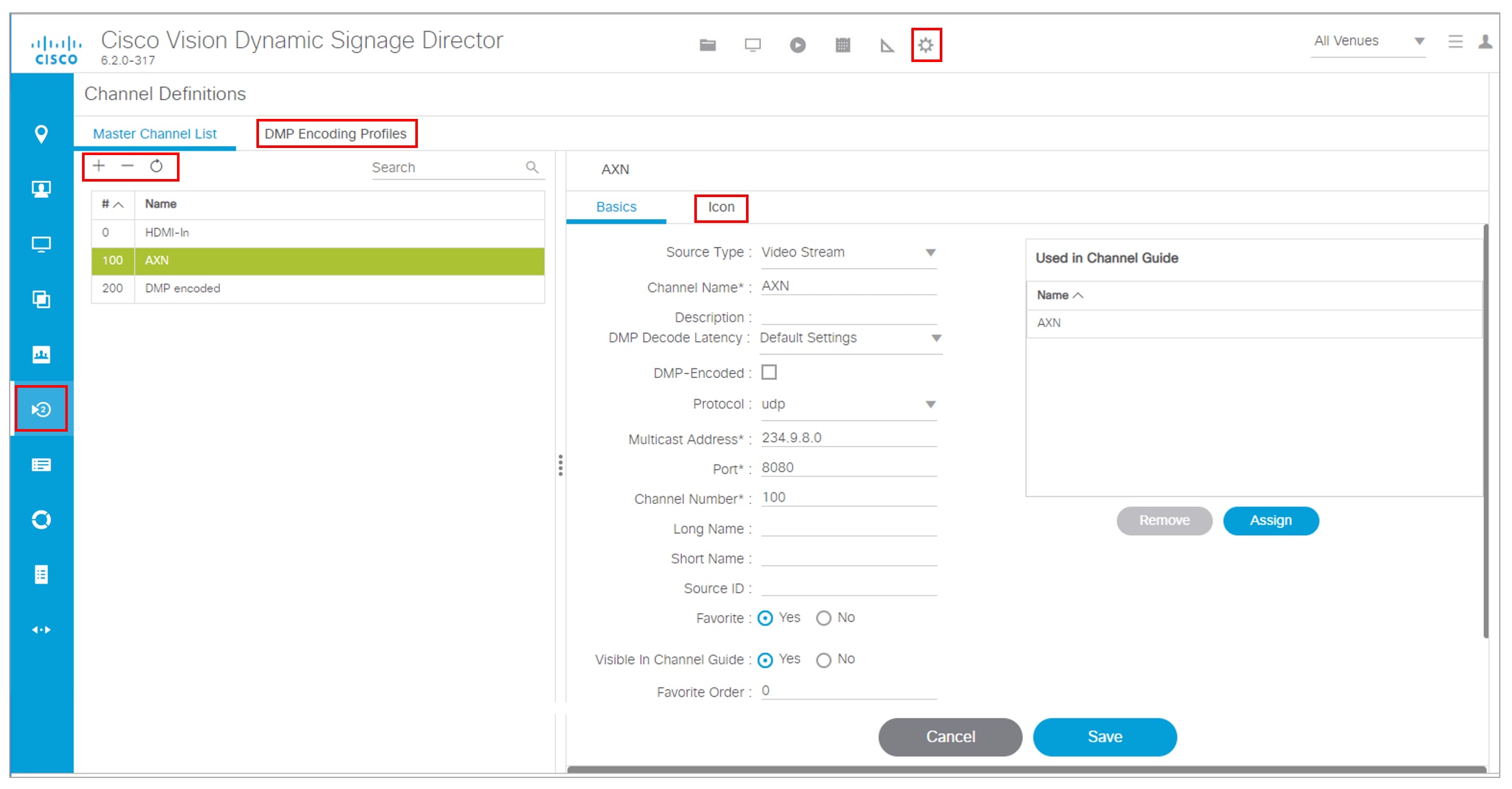Open the presenter screen sidebar icon
The height and width of the screenshot is (789, 1512).
pyautogui.click(x=41, y=189)
